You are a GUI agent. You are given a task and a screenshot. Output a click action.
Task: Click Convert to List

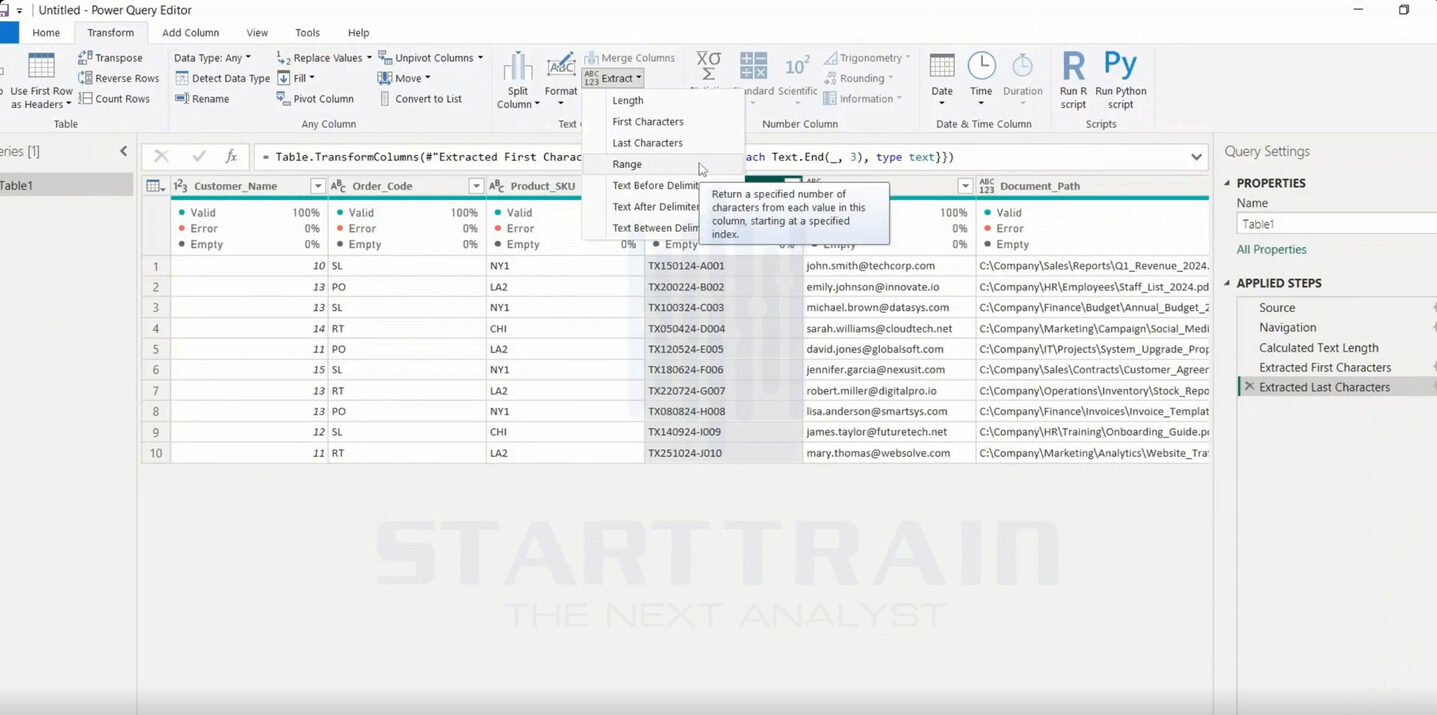(x=420, y=99)
